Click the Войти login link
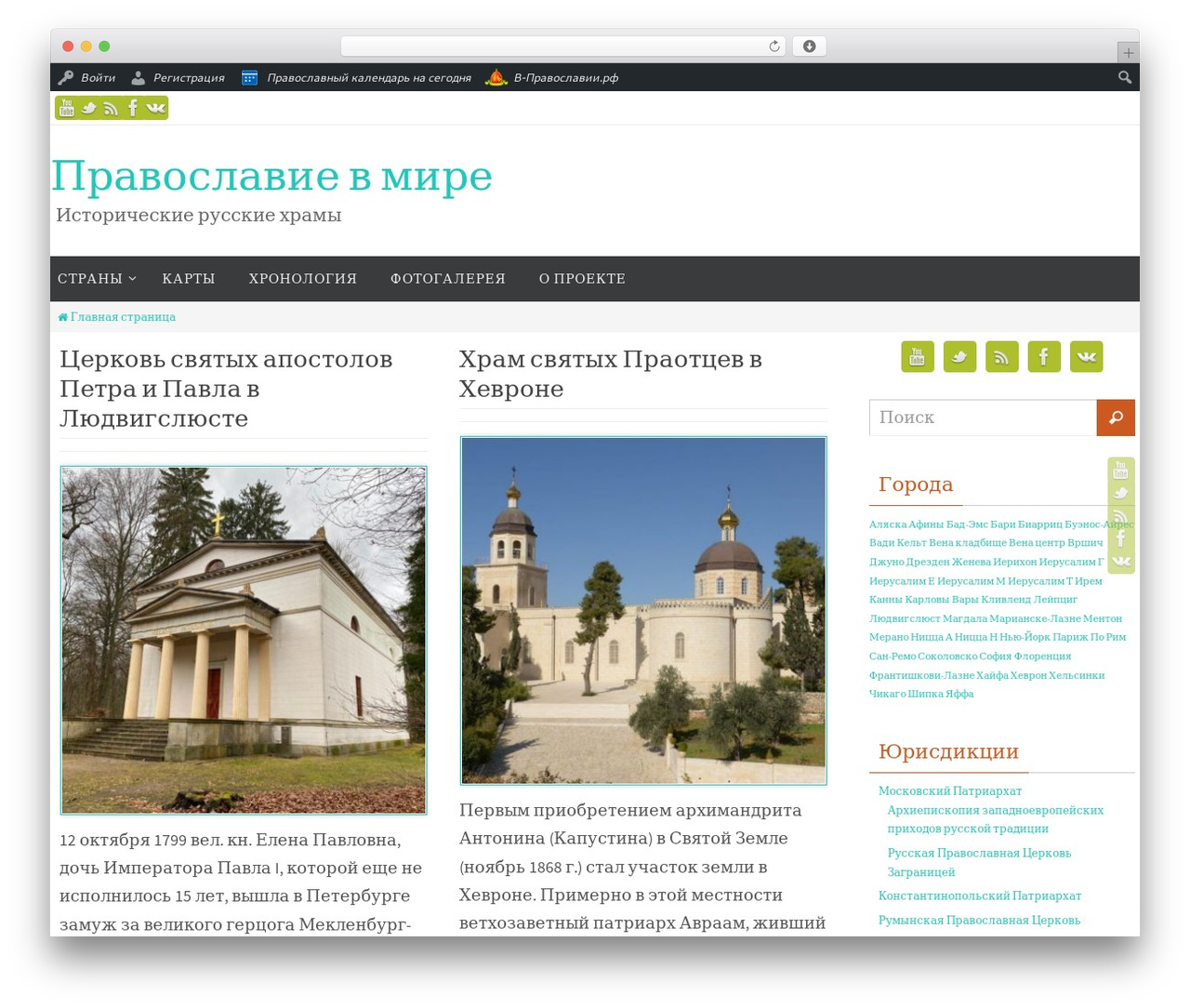This screenshot has width=1190, height=1008. coord(98,78)
